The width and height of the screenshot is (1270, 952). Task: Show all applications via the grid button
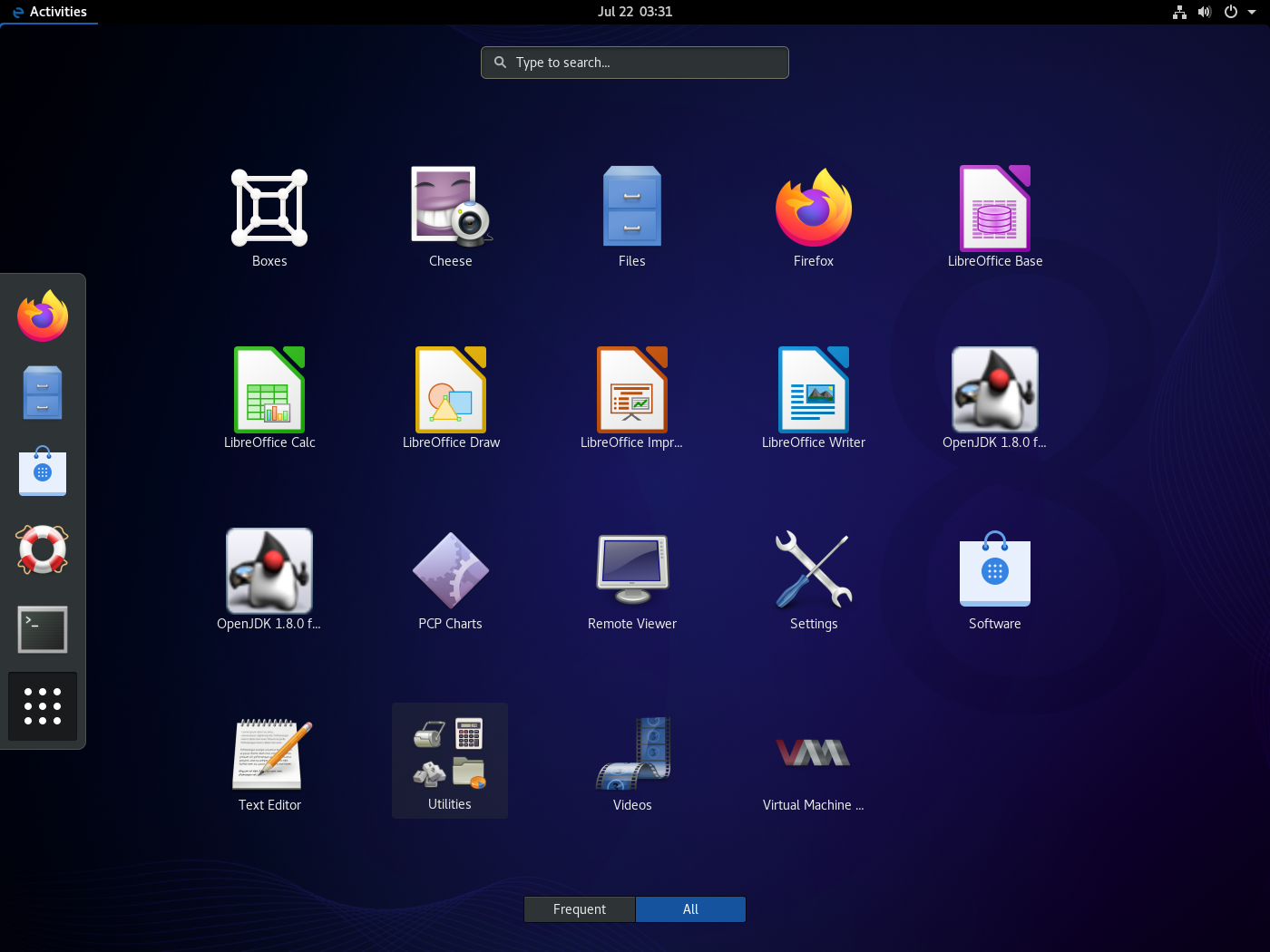coord(42,706)
